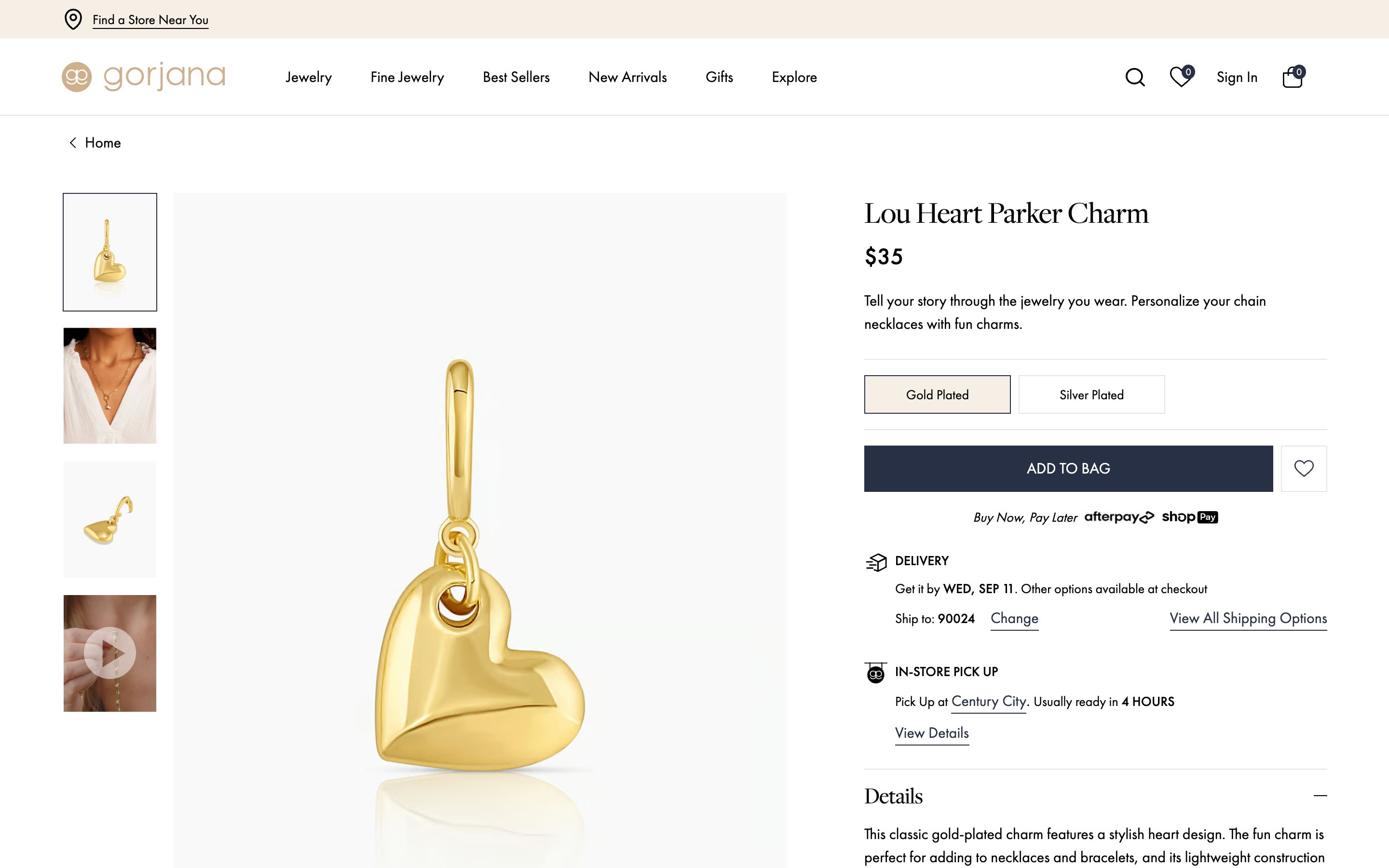The width and height of the screenshot is (1389, 868).
Task: Select the Silver Plated option
Action: pos(1091,394)
